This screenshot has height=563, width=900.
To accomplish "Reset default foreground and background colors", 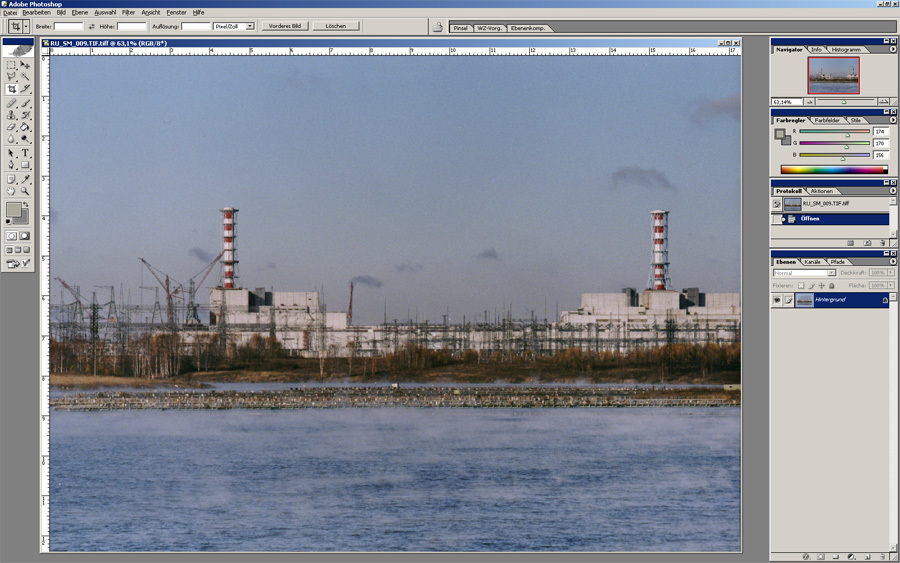I will point(8,222).
